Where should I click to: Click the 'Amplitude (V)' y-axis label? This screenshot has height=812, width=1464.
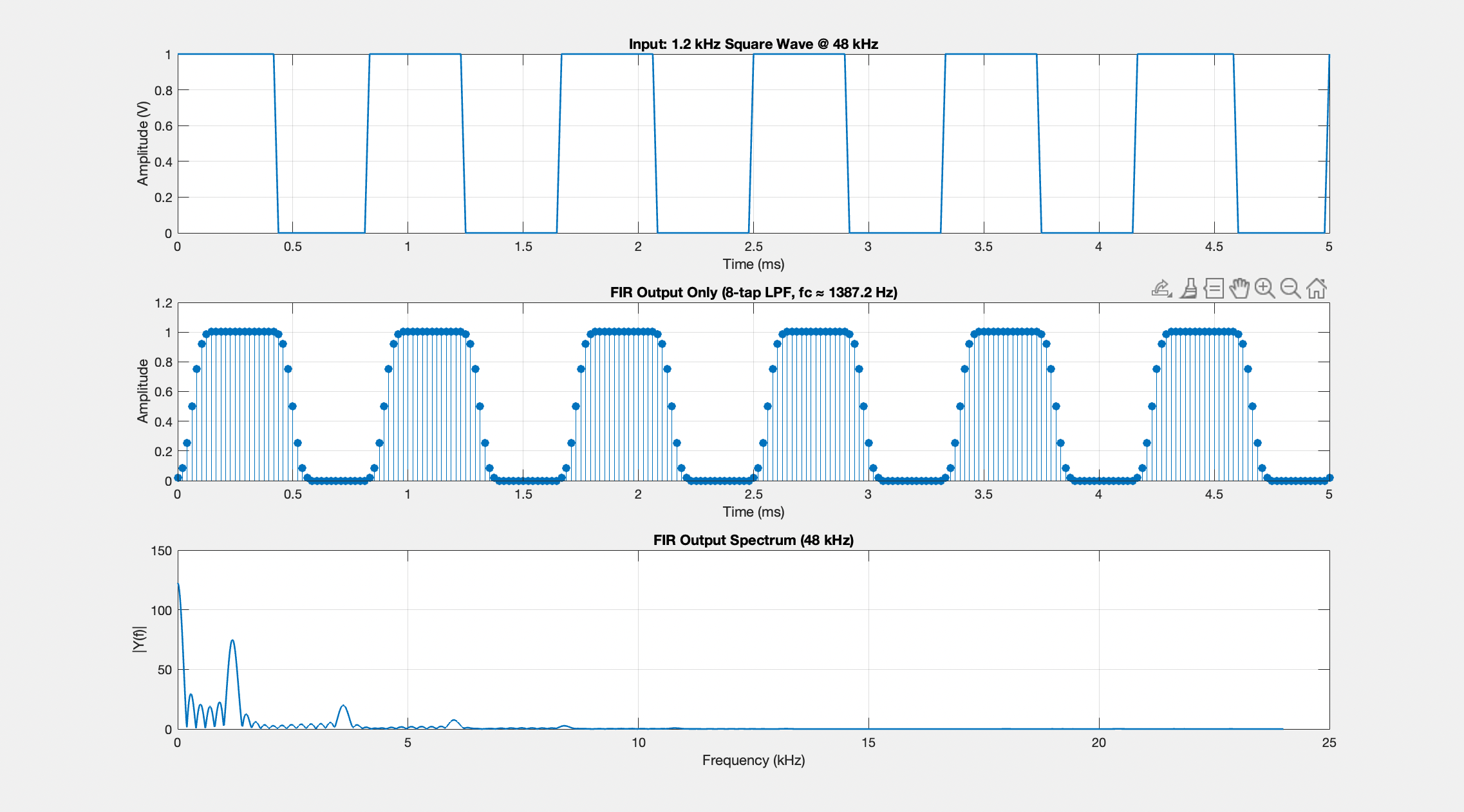tap(142, 143)
